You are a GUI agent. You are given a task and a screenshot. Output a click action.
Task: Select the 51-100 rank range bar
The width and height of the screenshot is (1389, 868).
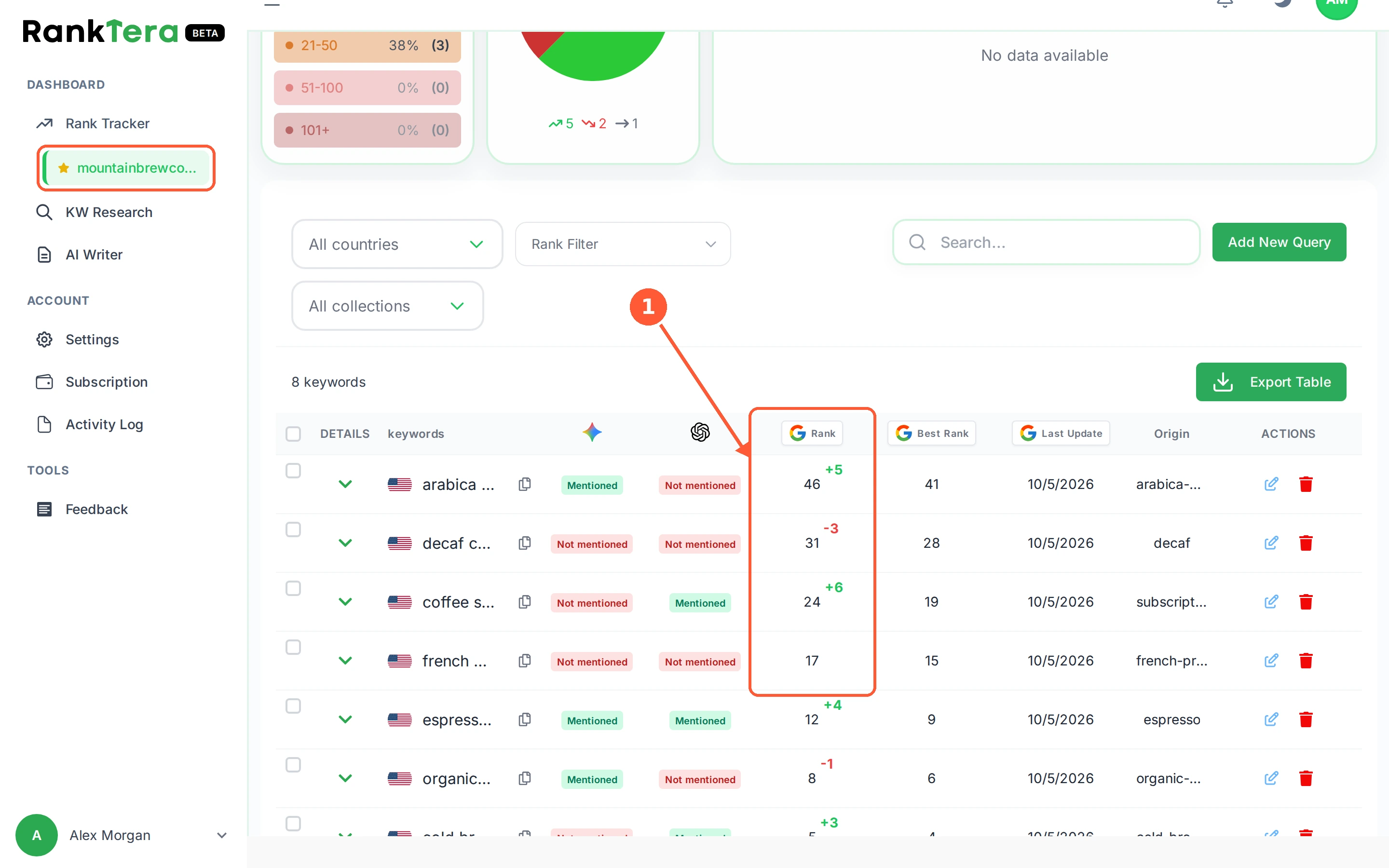[368, 88]
